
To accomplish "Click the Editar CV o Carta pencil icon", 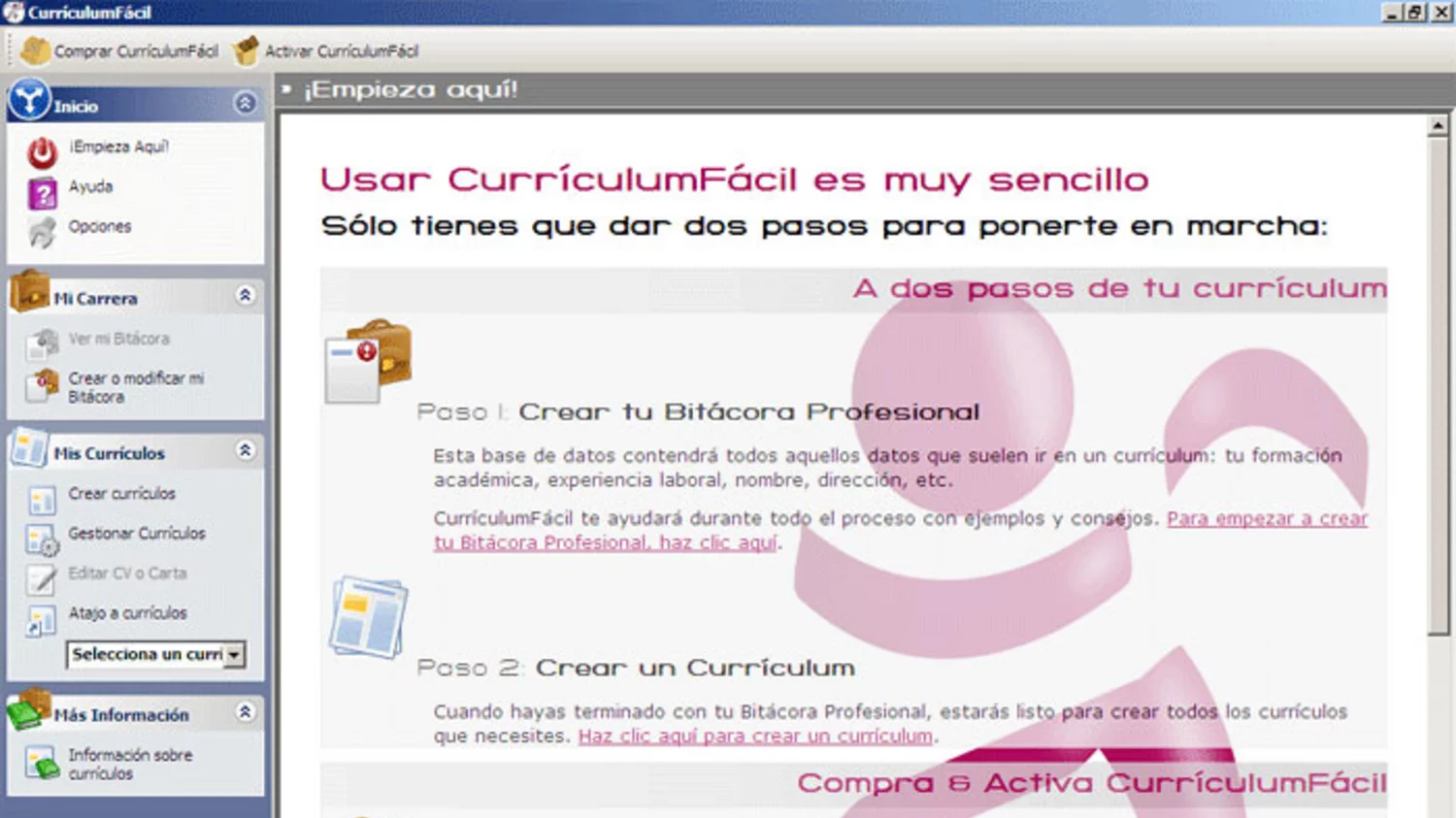I will click(x=42, y=579).
